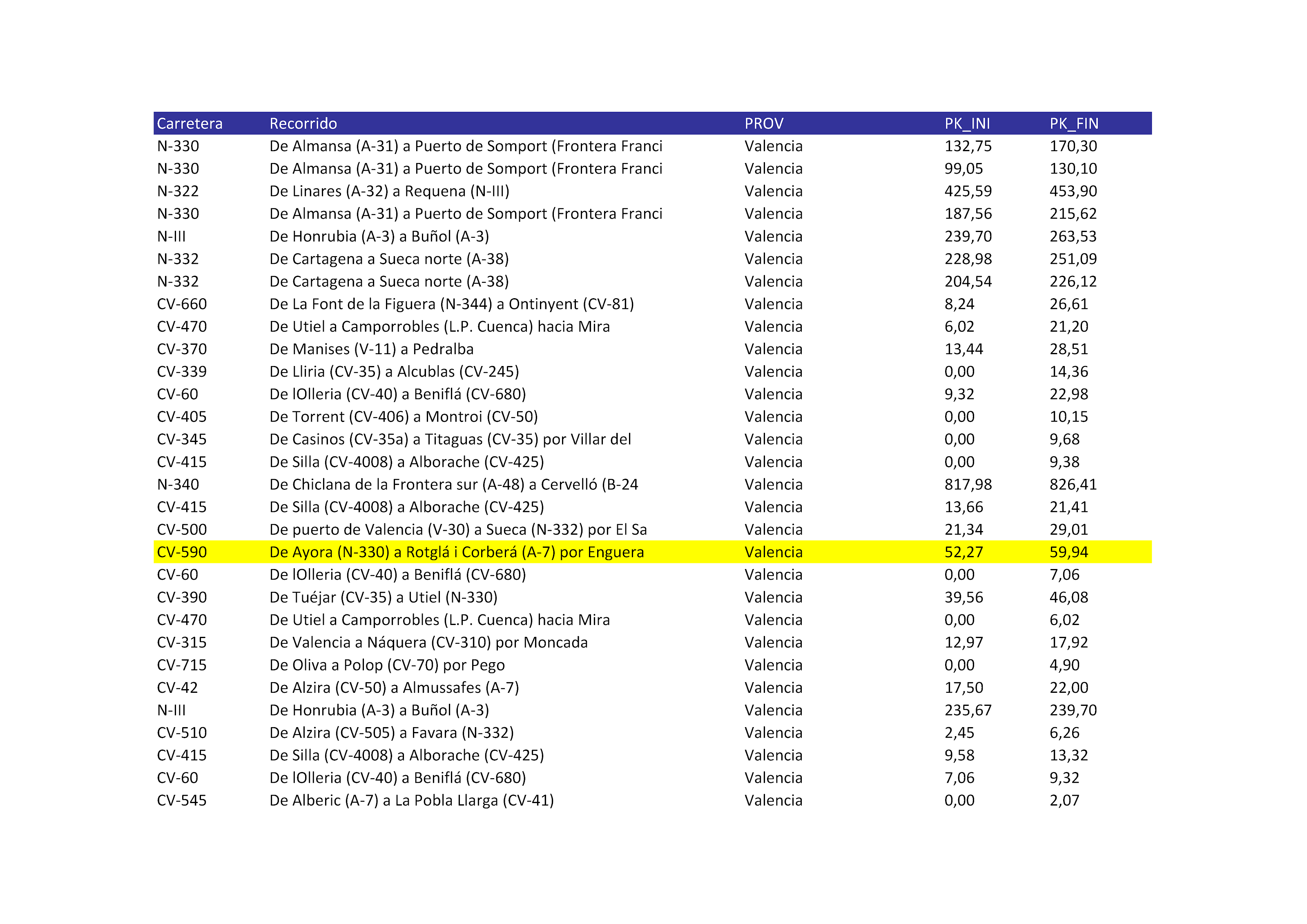This screenshot has height=924, width=1307.
Task: Select the CV-315 road cell
Action: coord(182,642)
